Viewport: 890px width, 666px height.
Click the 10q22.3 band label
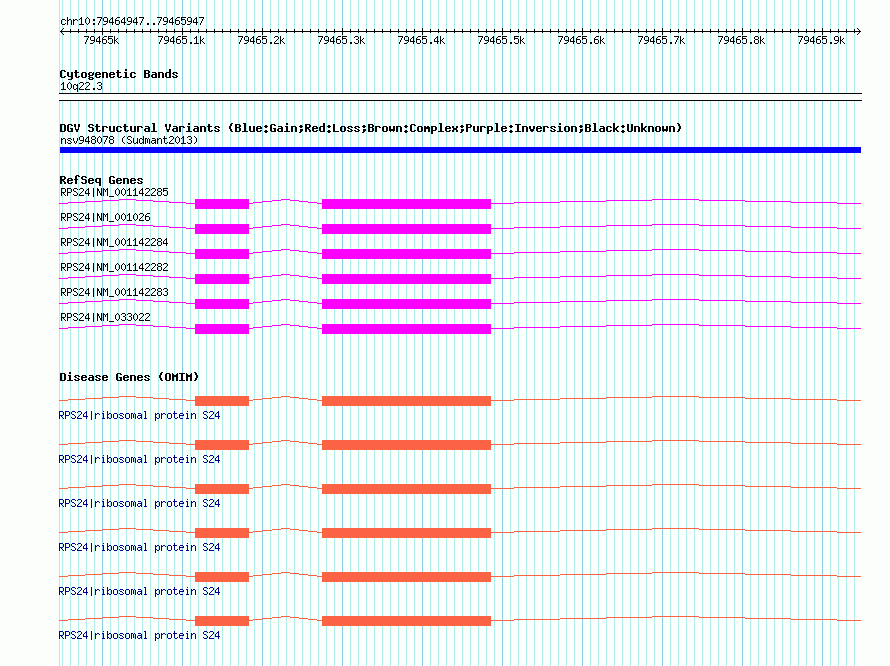81,86
